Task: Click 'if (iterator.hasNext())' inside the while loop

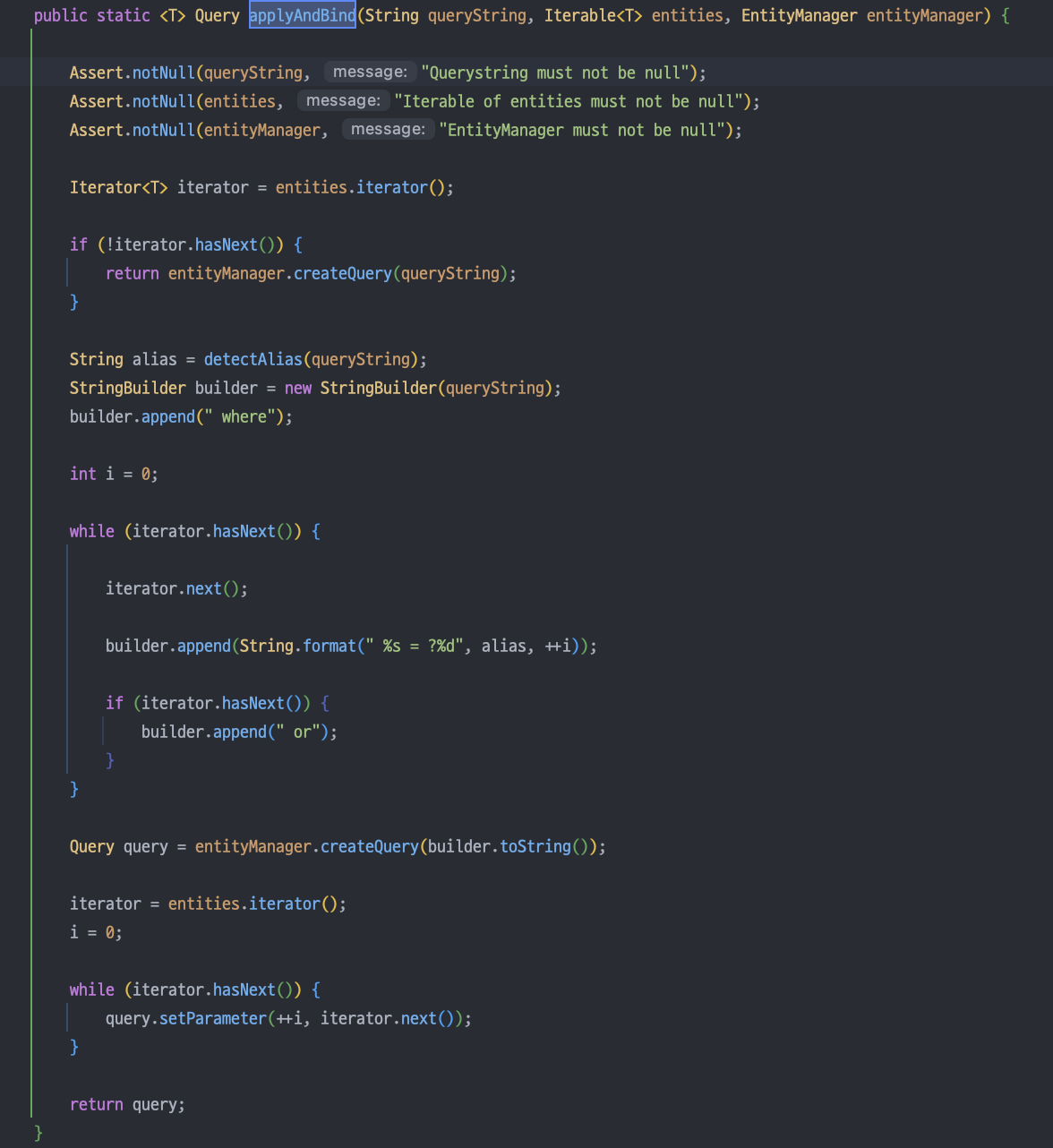Action: [218, 703]
